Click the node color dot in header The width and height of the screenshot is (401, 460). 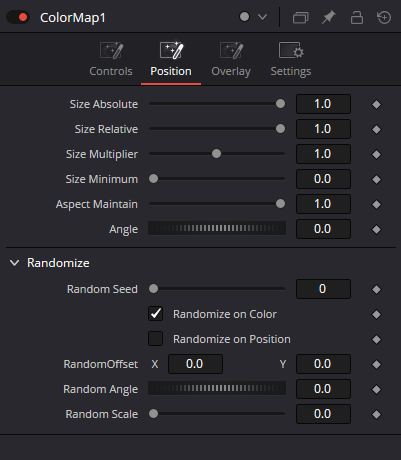click(244, 17)
